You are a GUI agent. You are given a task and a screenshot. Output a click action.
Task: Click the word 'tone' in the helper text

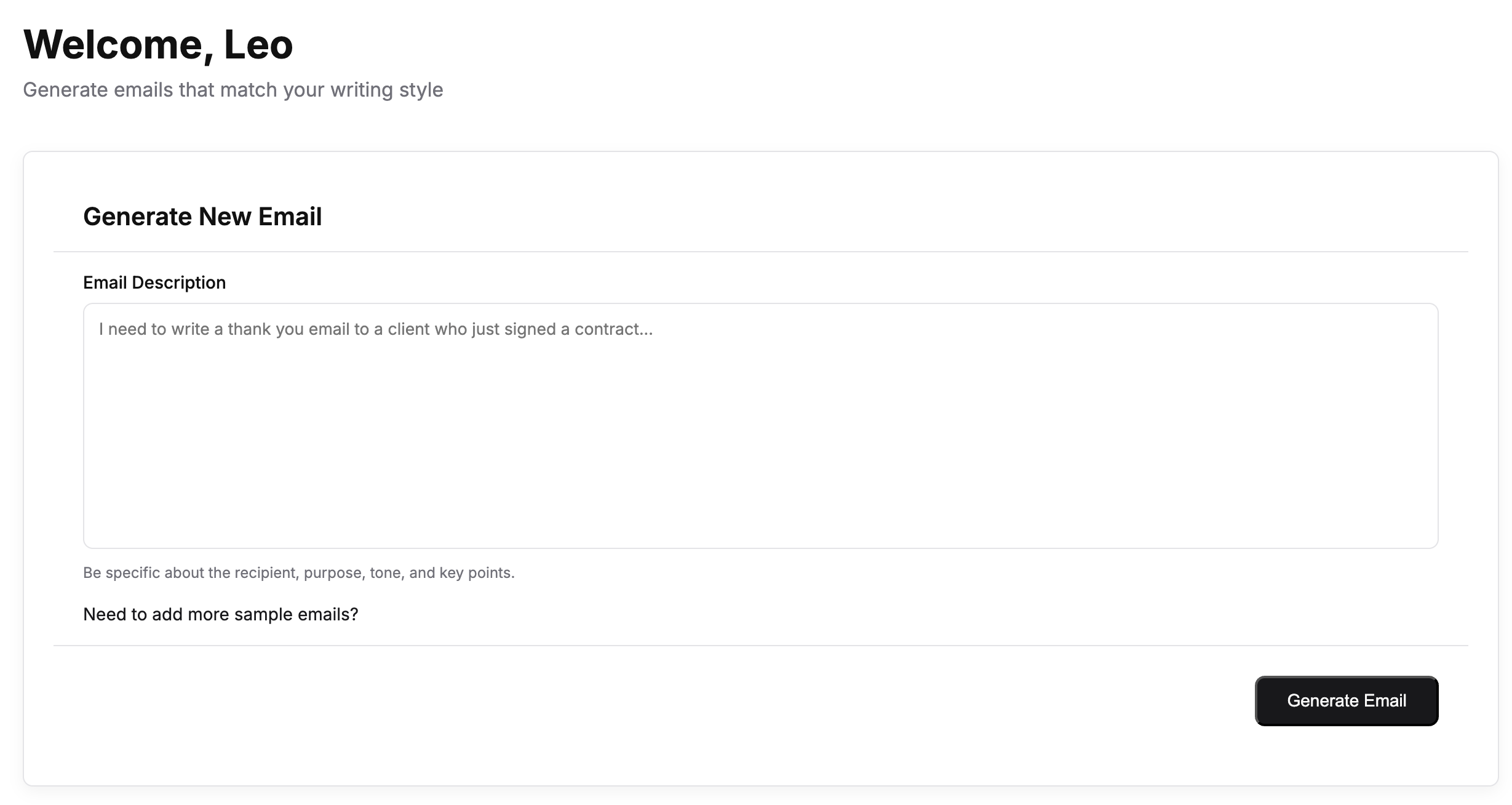click(x=385, y=573)
